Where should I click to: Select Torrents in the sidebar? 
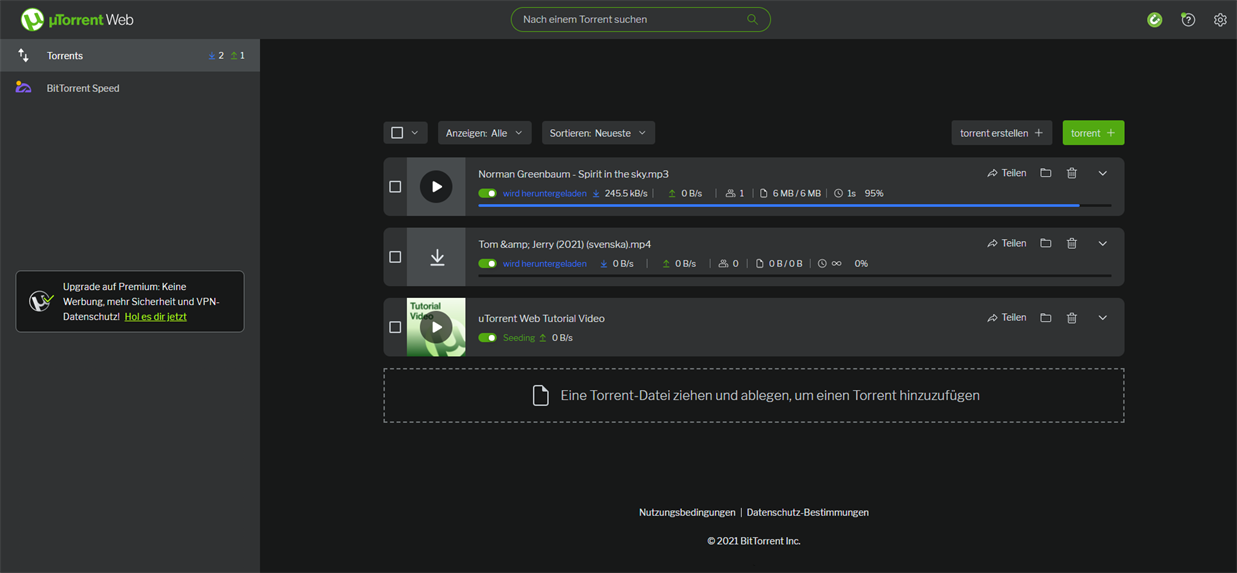pyautogui.click(x=130, y=56)
